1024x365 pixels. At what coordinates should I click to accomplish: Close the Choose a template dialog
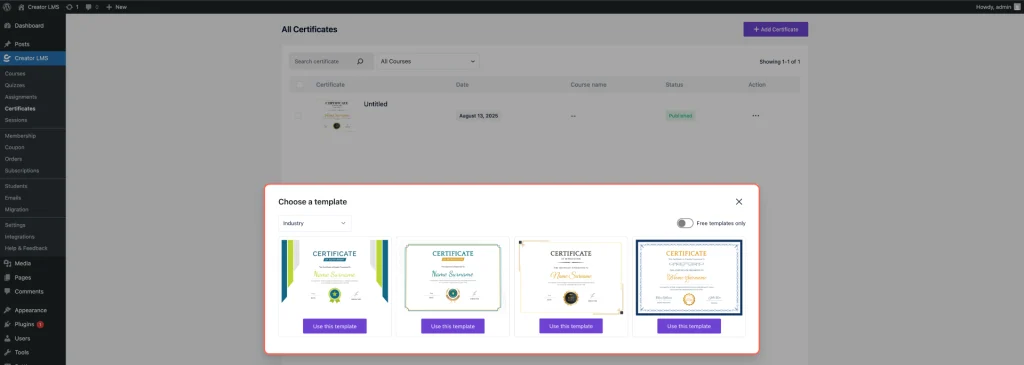tap(739, 202)
